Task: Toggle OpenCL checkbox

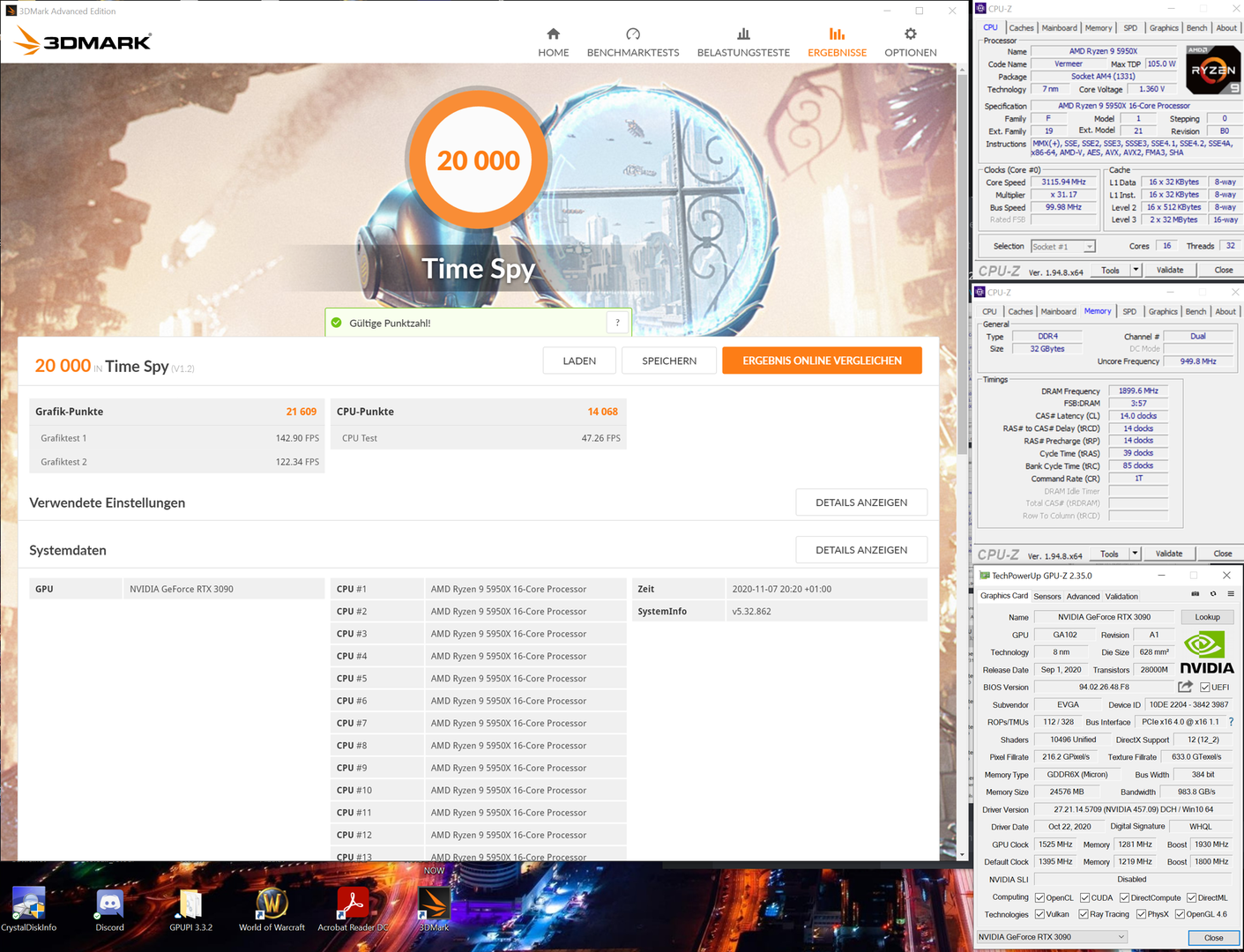Action: pos(1039,898)
